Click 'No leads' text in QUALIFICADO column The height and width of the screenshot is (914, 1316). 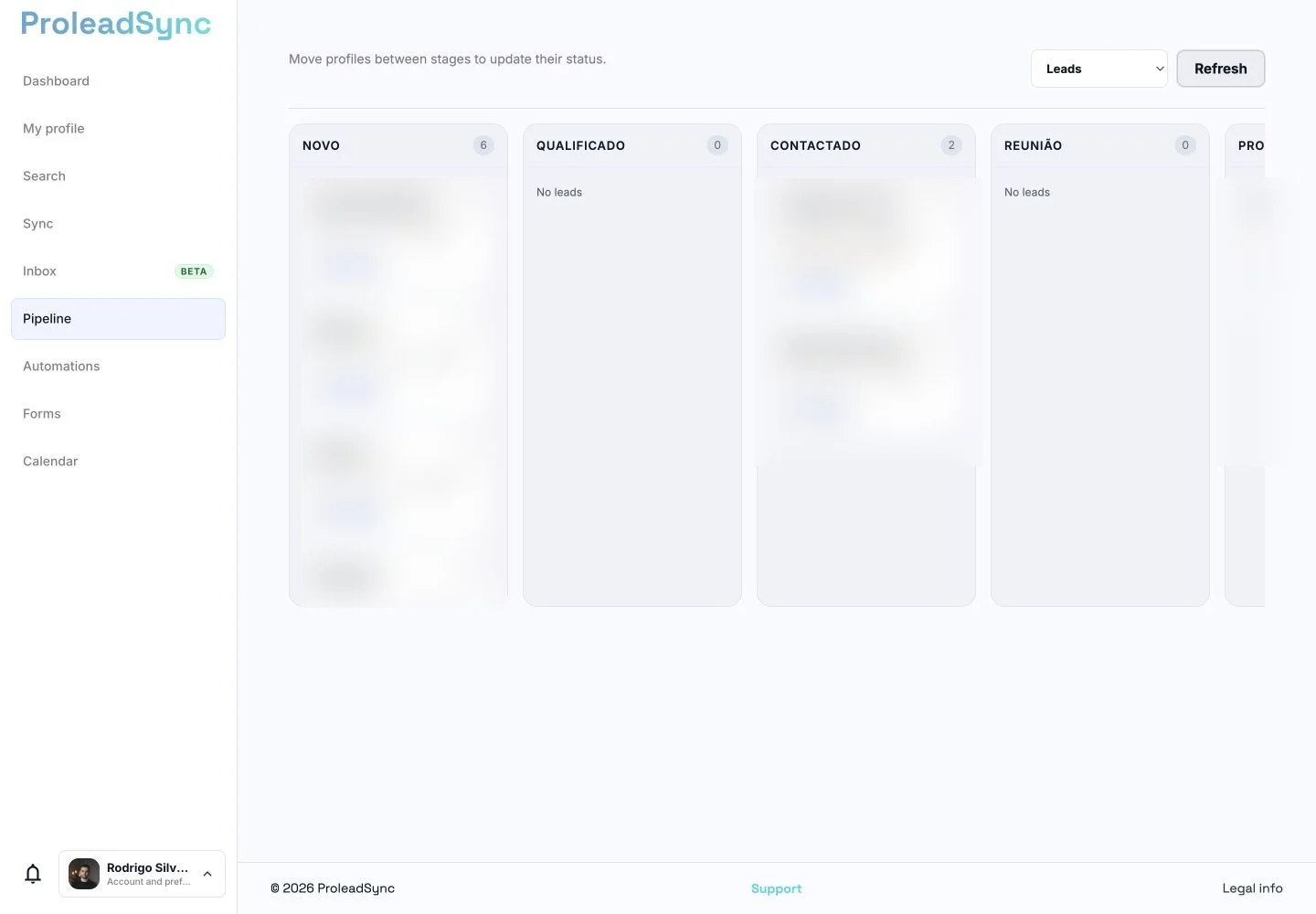(559, 192)
